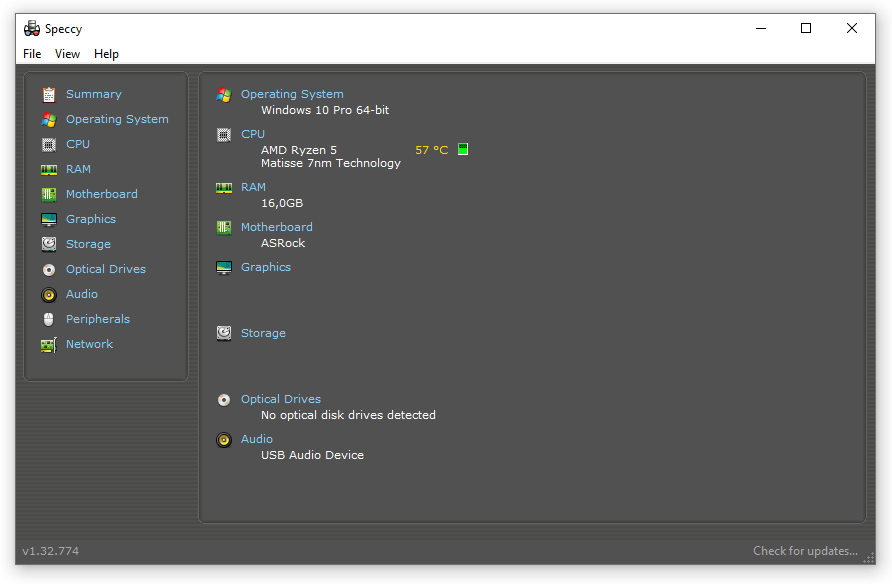The width and height of the screenshot is (892, 585).
Task: Open the RAM section in sidebar
Action: tap(79, 169)
